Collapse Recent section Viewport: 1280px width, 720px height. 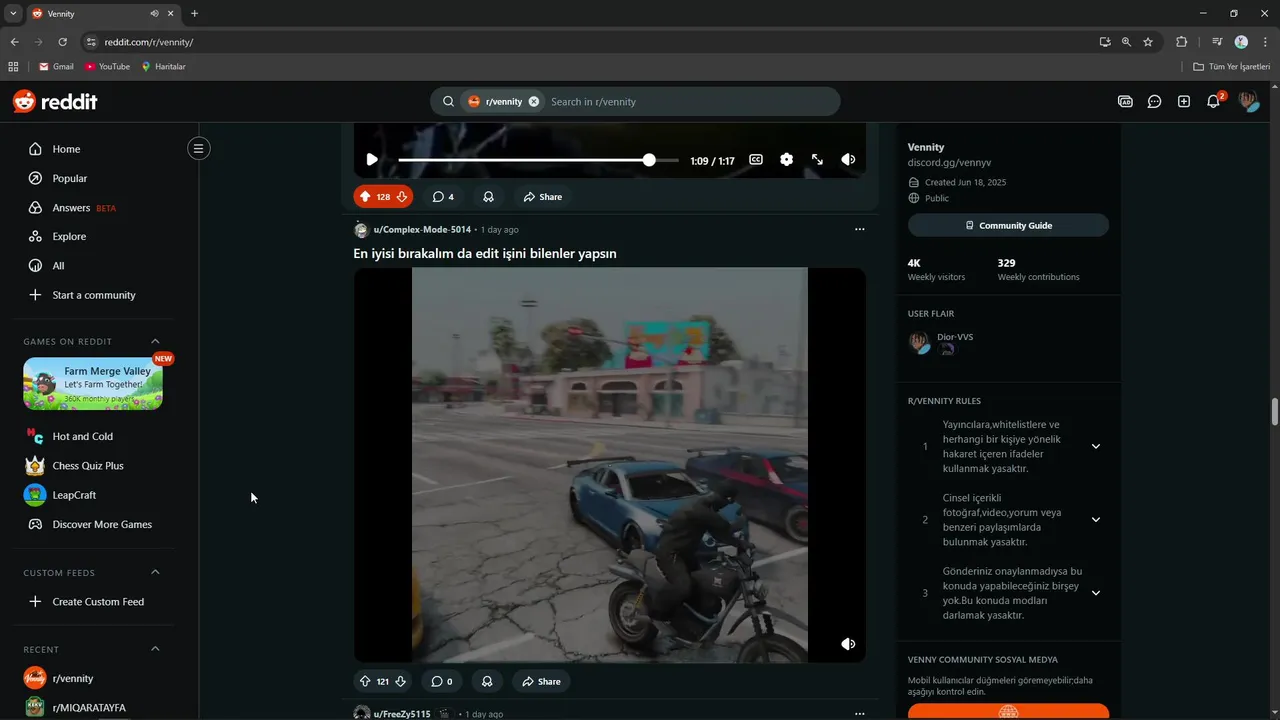pos(155,649)
